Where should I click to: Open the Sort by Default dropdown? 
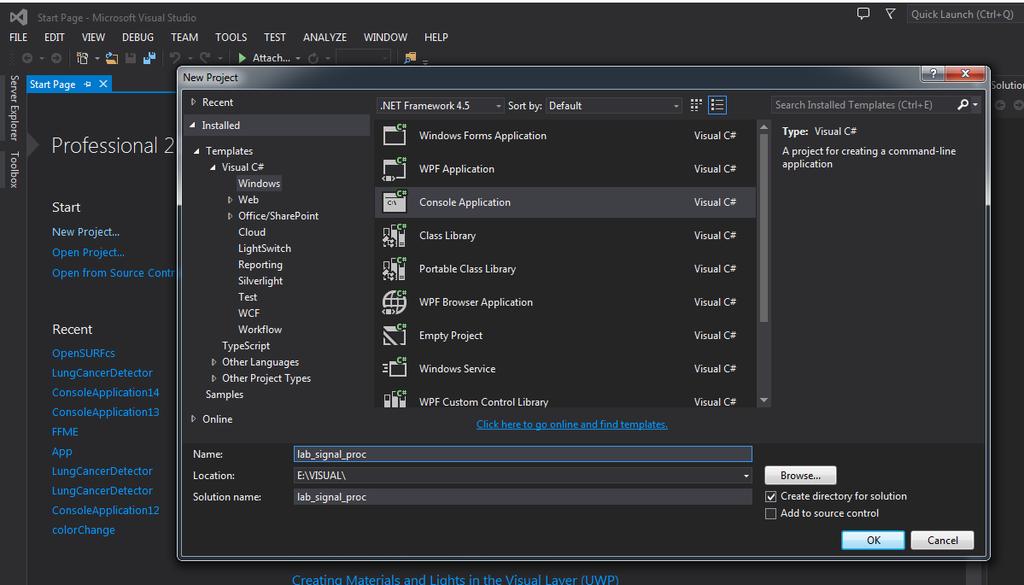[x=614, y=106]
